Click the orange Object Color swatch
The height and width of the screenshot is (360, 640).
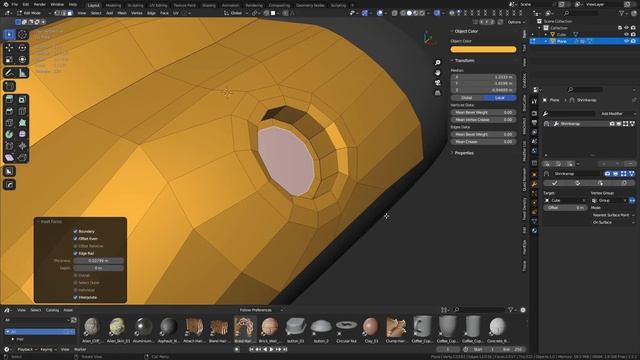[x=483, y=49]
